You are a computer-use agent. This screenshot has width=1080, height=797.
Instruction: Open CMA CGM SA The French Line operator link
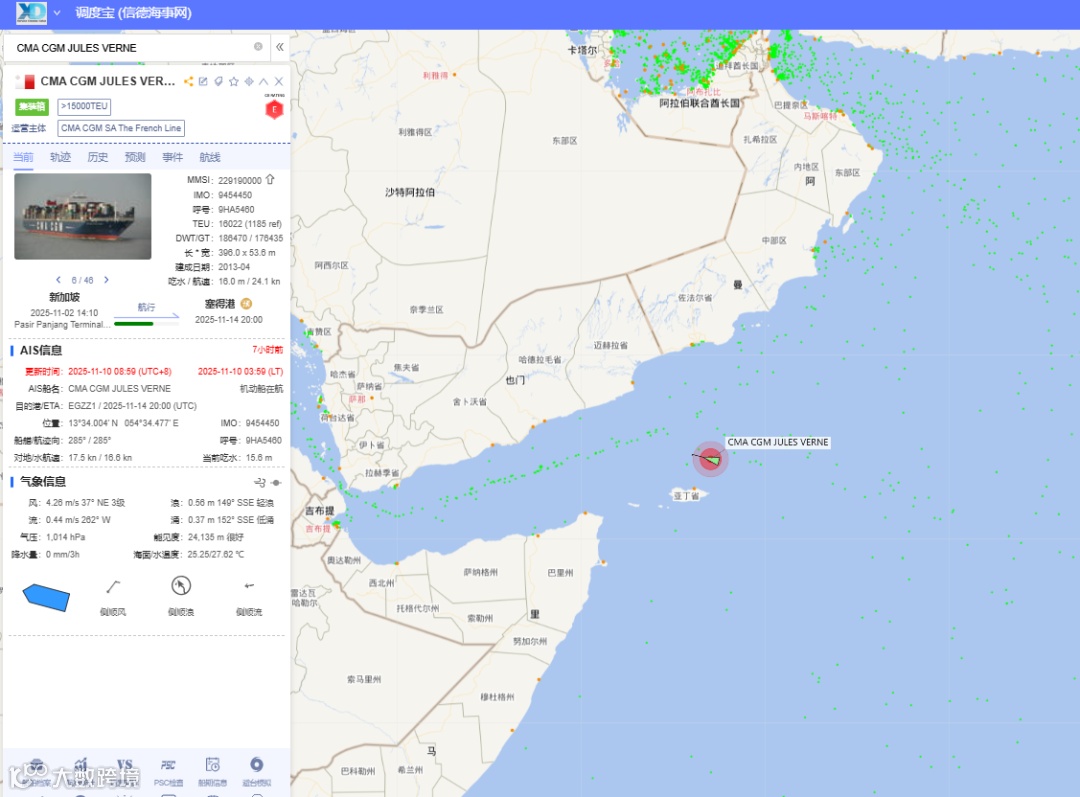point(121,128)
